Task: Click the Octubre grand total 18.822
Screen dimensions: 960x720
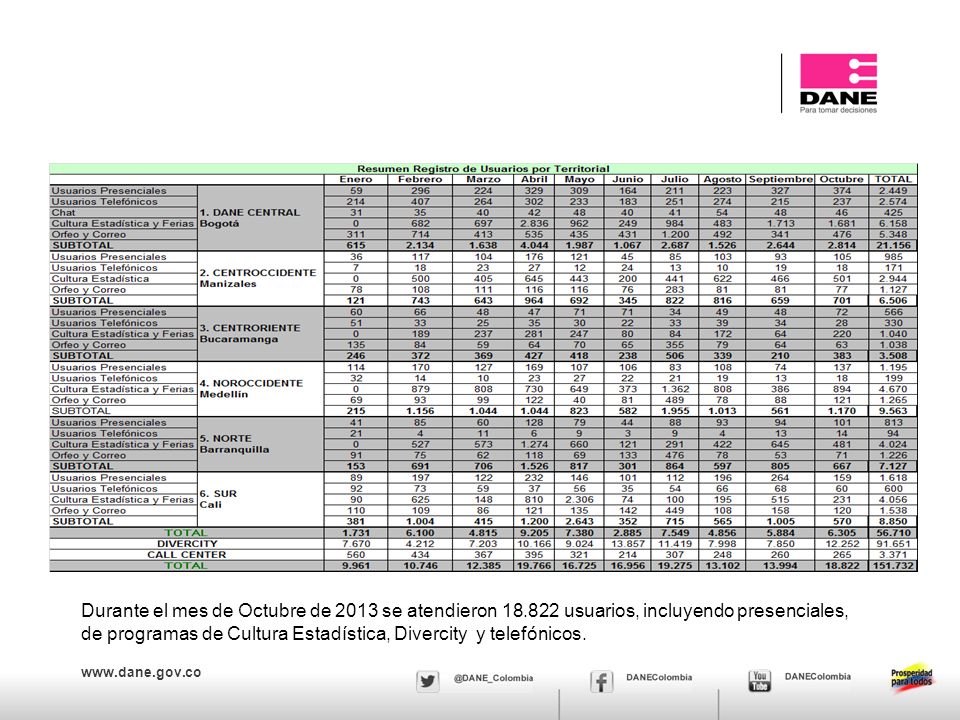Action: 842,566
